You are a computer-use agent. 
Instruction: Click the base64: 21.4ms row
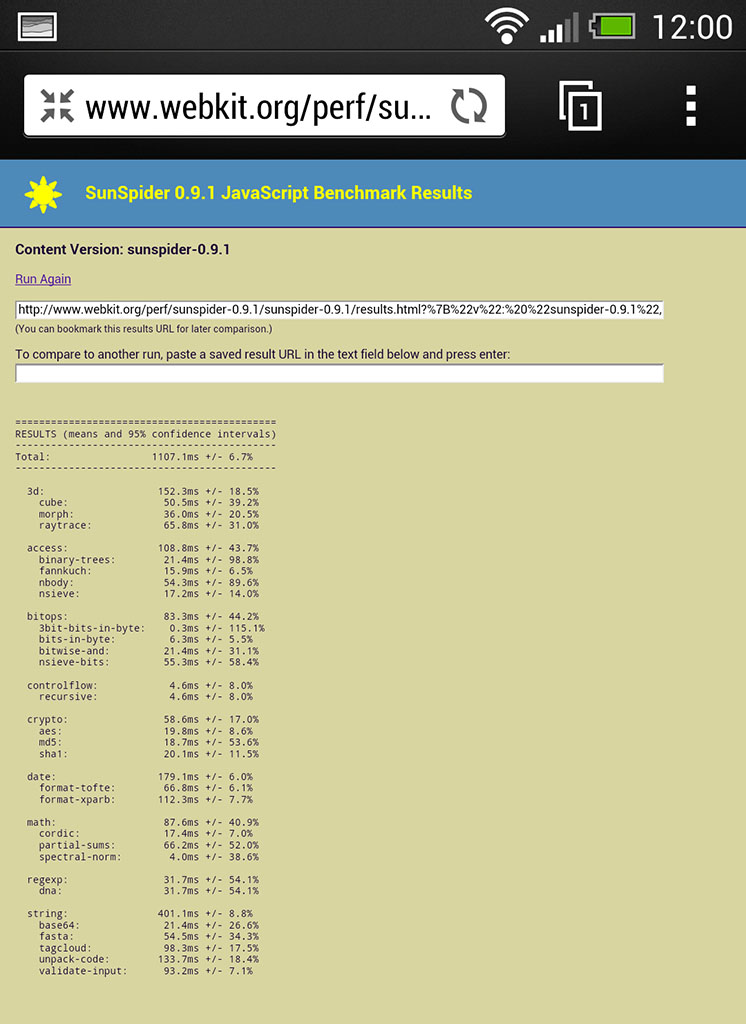pos(148,925)
